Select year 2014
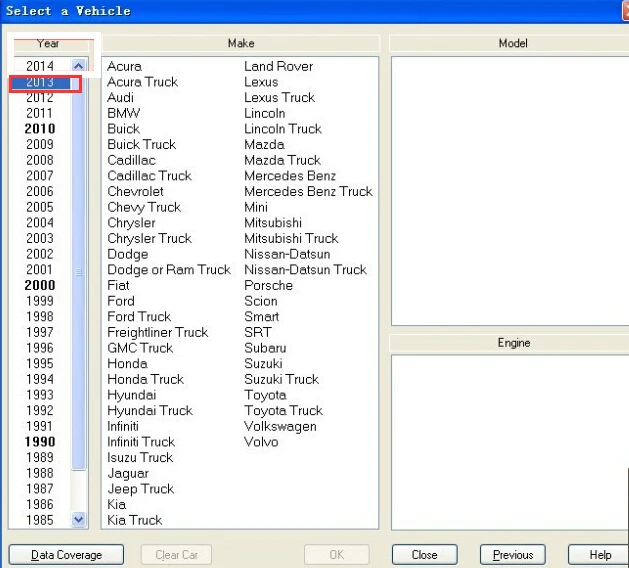The image size is (629, 568). point(40,66)
